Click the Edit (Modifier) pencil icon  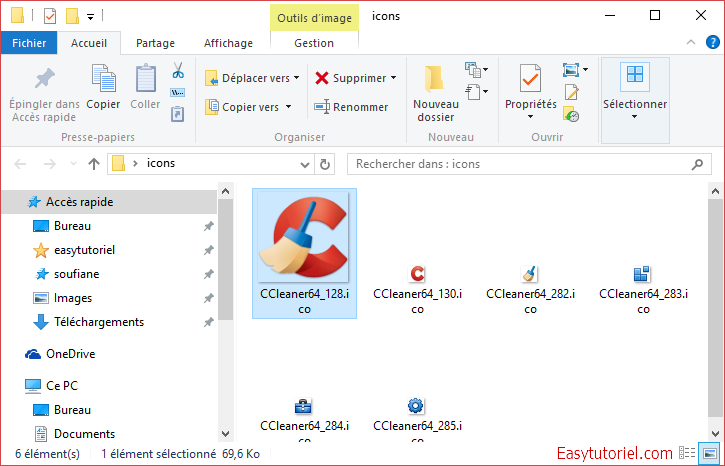[x=572, y=92]
